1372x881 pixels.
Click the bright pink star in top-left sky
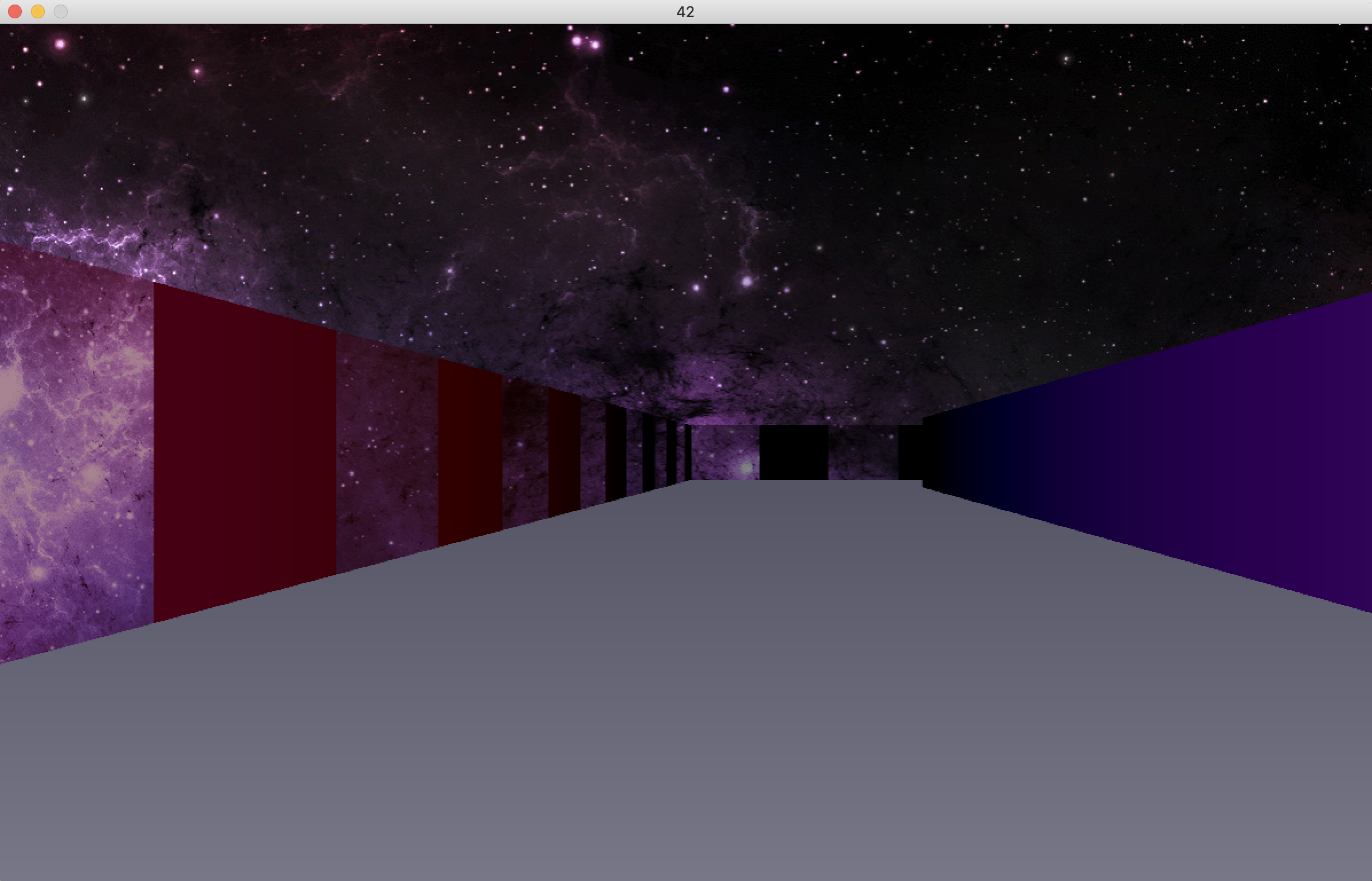pos(60,44)
